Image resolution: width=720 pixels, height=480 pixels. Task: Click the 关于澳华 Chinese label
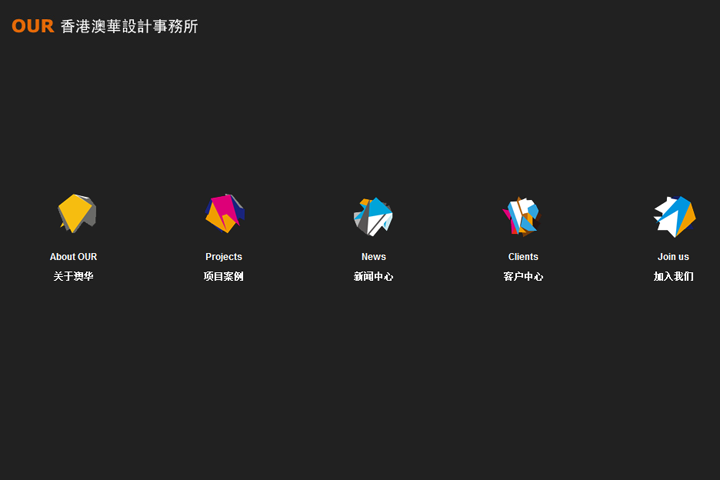(x=73, y=277)
